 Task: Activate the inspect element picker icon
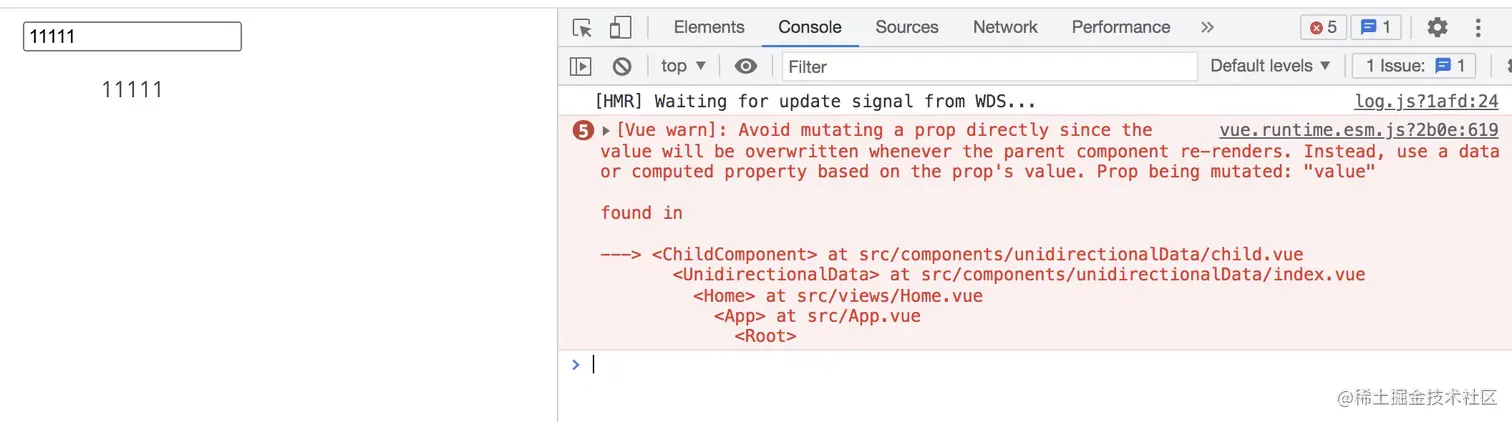pyautogui.click(x=582, y=28)
